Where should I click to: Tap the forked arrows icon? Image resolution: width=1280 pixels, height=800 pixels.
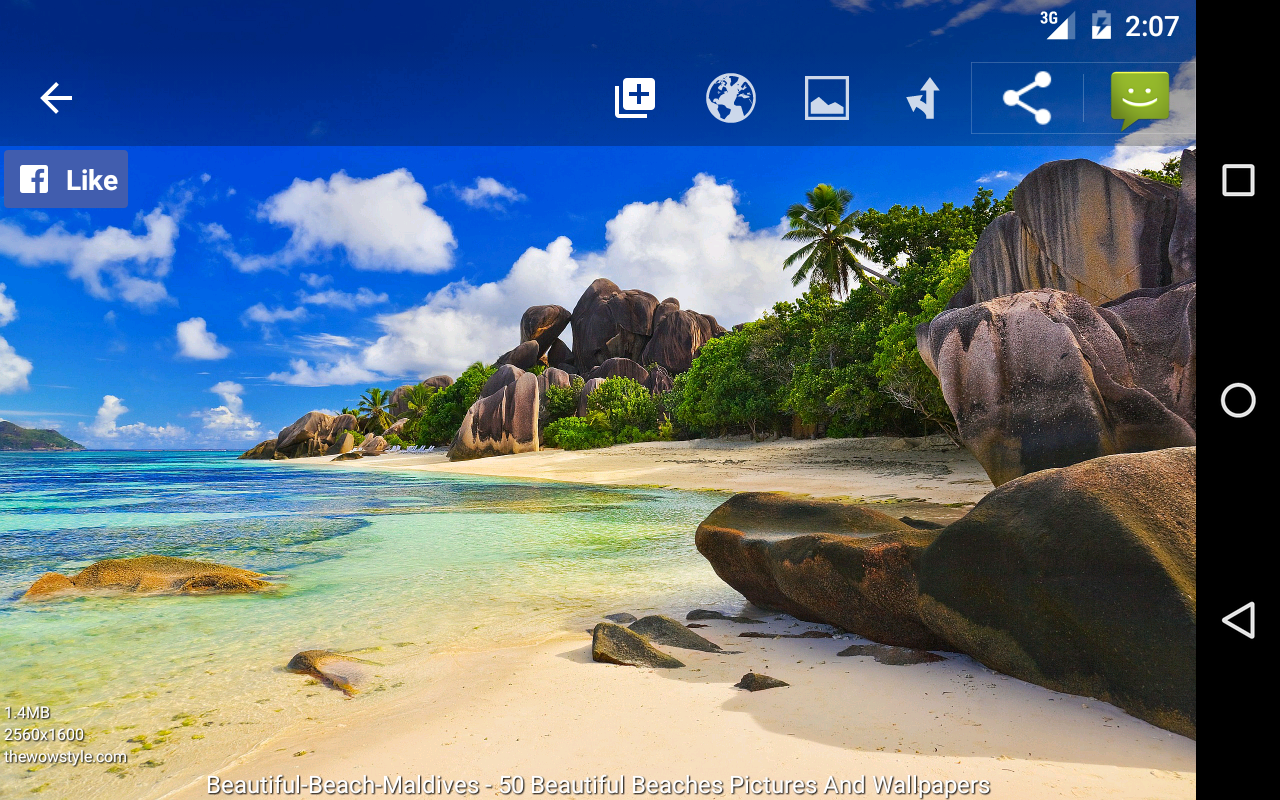(x=923, y=98)
